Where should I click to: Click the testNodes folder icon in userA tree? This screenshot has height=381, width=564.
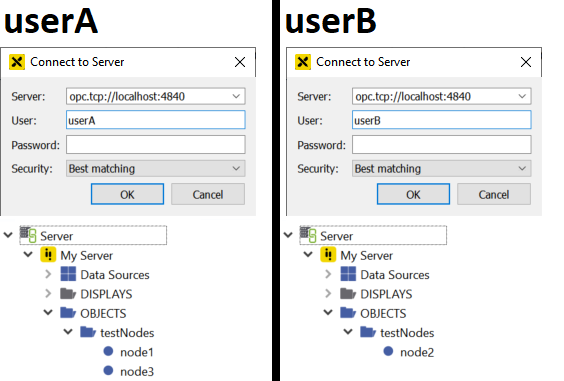(x=88, y=332)
